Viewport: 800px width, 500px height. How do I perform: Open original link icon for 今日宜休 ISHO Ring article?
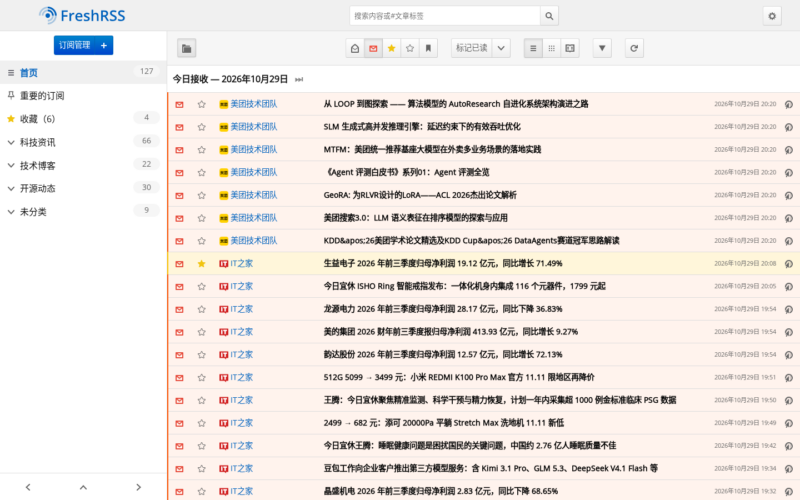pos(789,286)
